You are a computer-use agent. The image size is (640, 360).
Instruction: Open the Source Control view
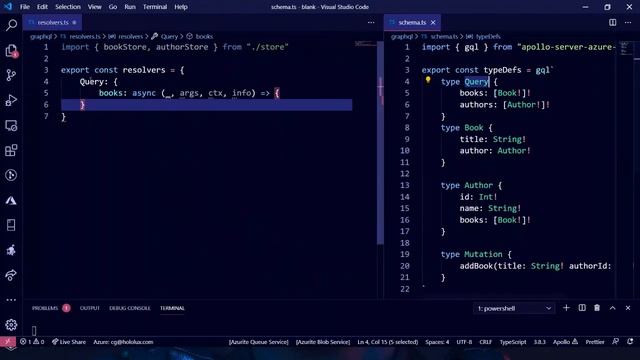[x=11, y=75]
